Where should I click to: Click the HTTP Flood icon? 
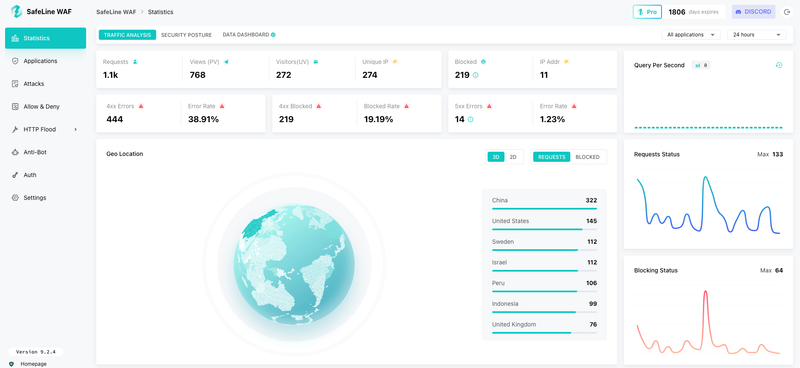[x=15, y=130]
